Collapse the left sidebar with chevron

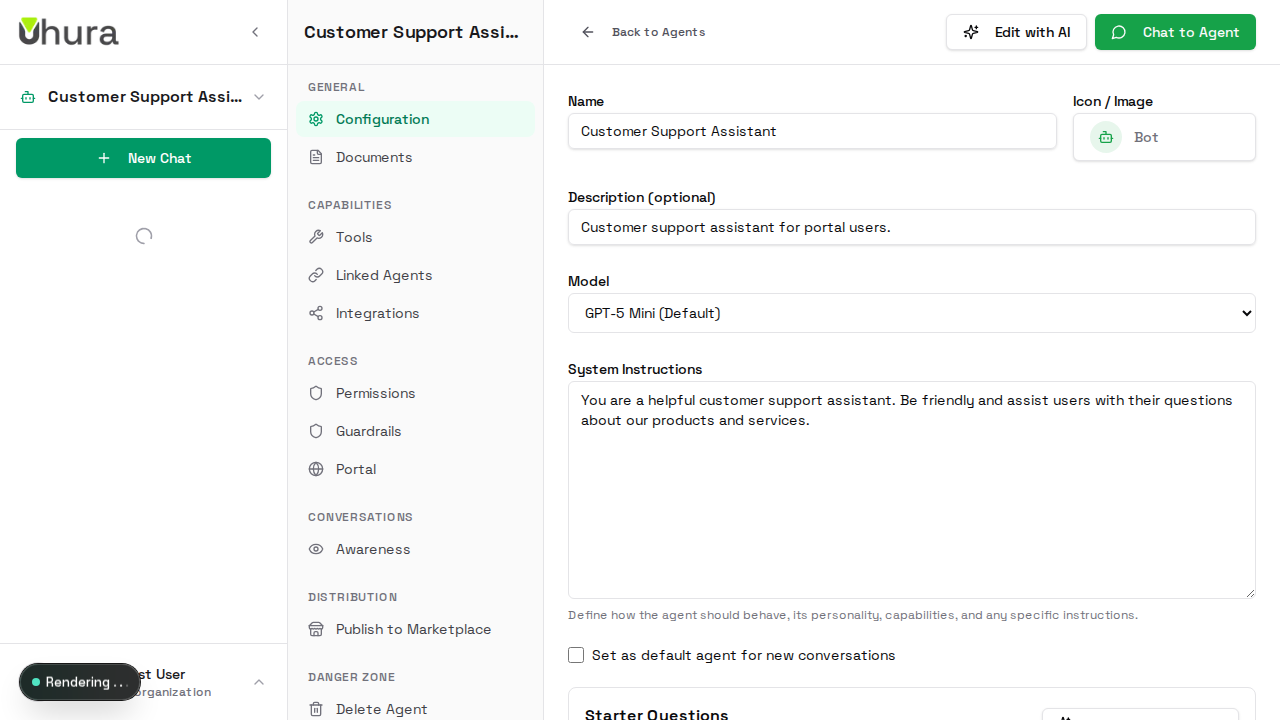click(255, 32)
